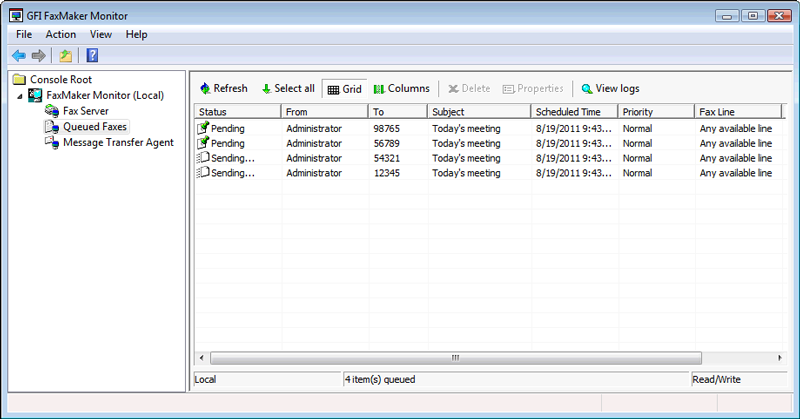Click the horizontal scrollbar left arrow
The height and width of the screenshot is (419, 800).
tap(202, 358)
